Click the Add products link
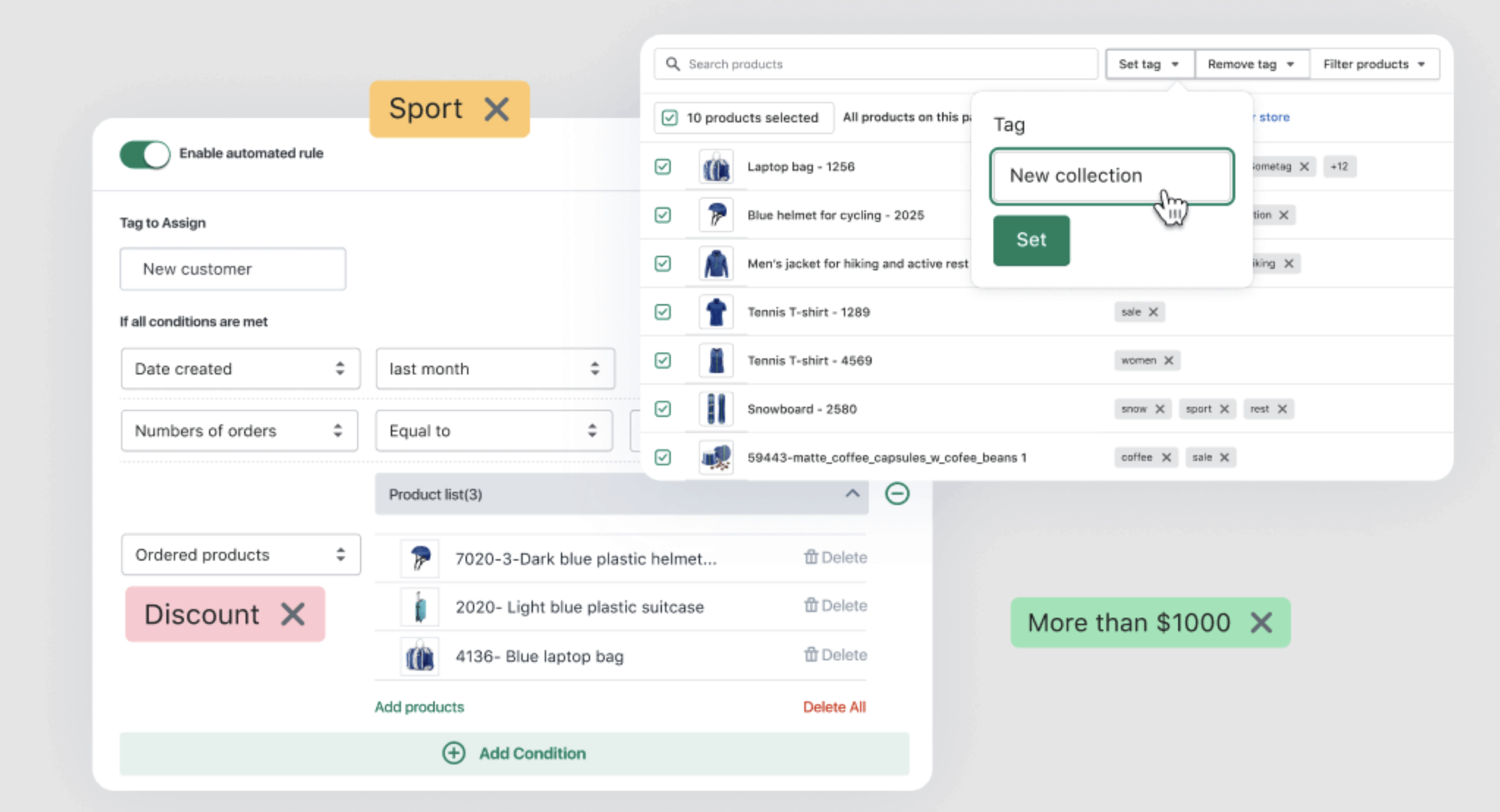1500x812 pixels. [x=419, y=707]
